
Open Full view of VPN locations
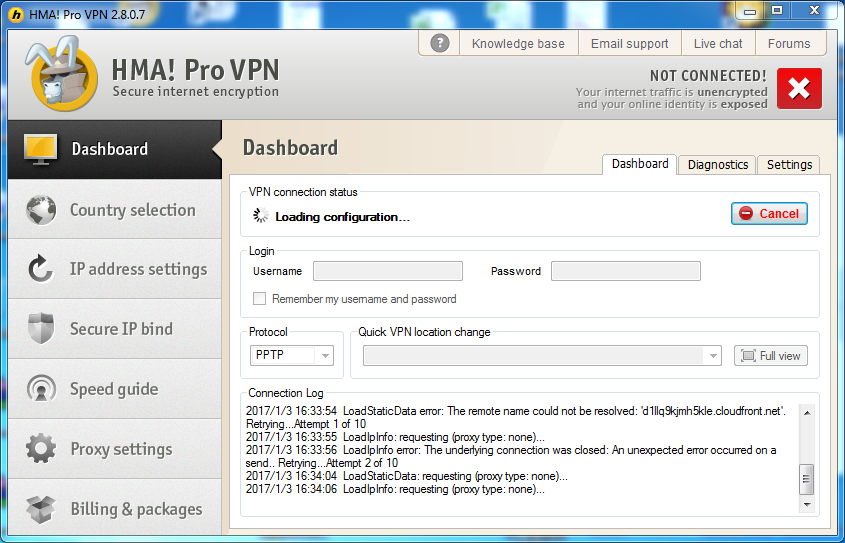771,356
